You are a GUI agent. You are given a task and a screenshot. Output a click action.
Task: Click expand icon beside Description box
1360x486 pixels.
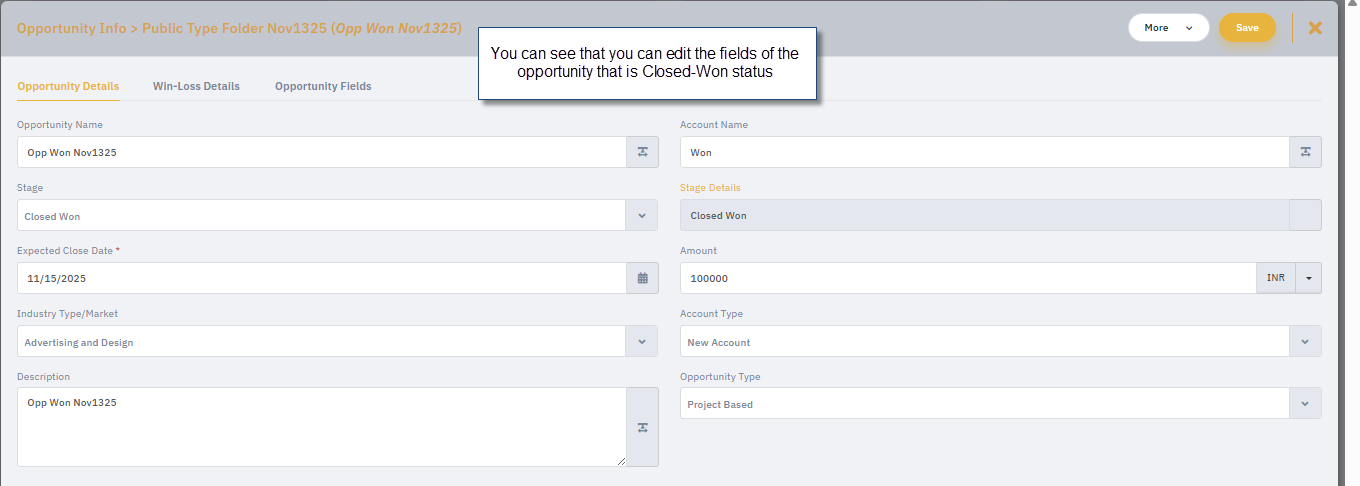[642, 427]
